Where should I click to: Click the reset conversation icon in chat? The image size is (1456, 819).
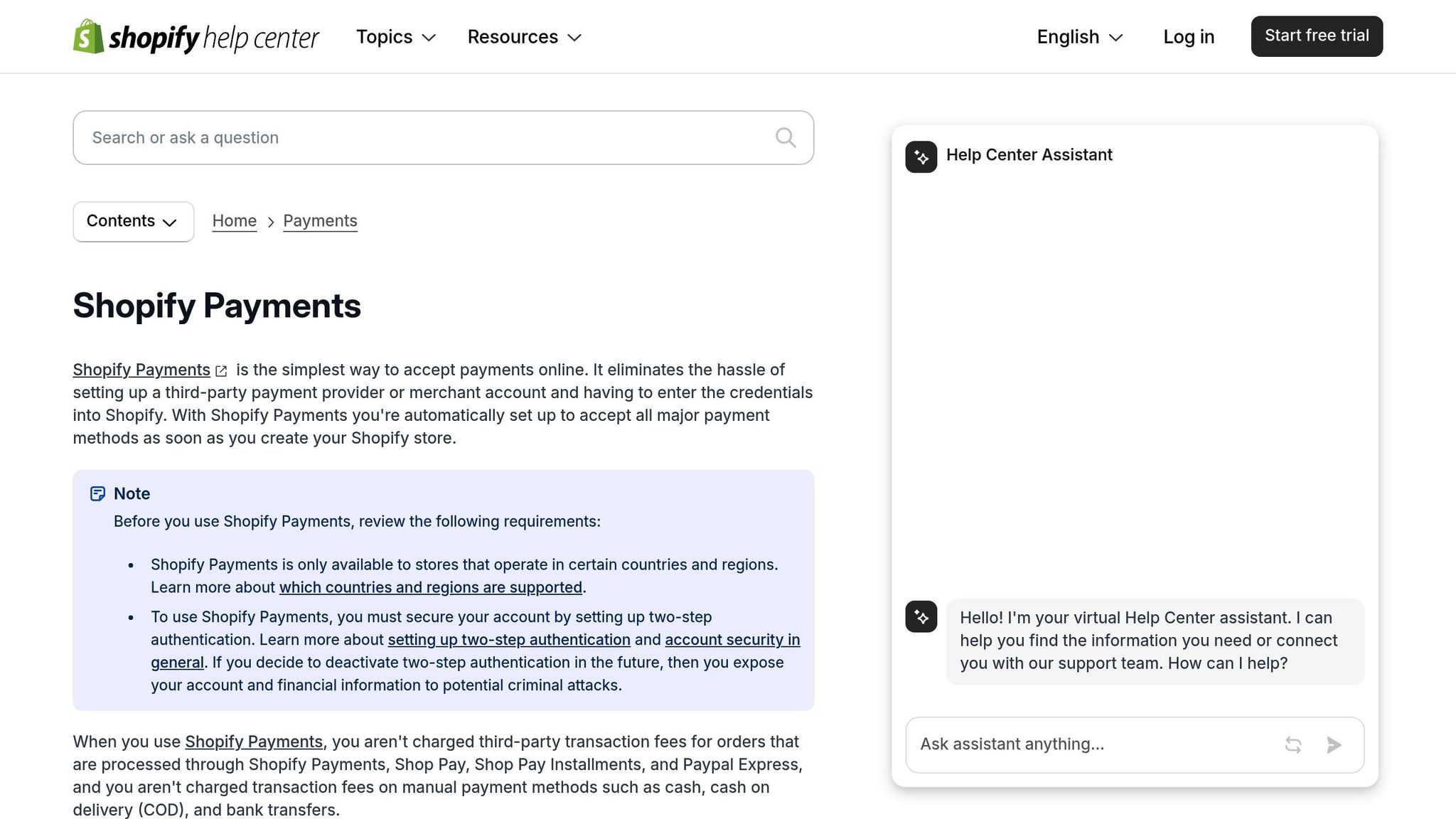[x=1293, y=744]
